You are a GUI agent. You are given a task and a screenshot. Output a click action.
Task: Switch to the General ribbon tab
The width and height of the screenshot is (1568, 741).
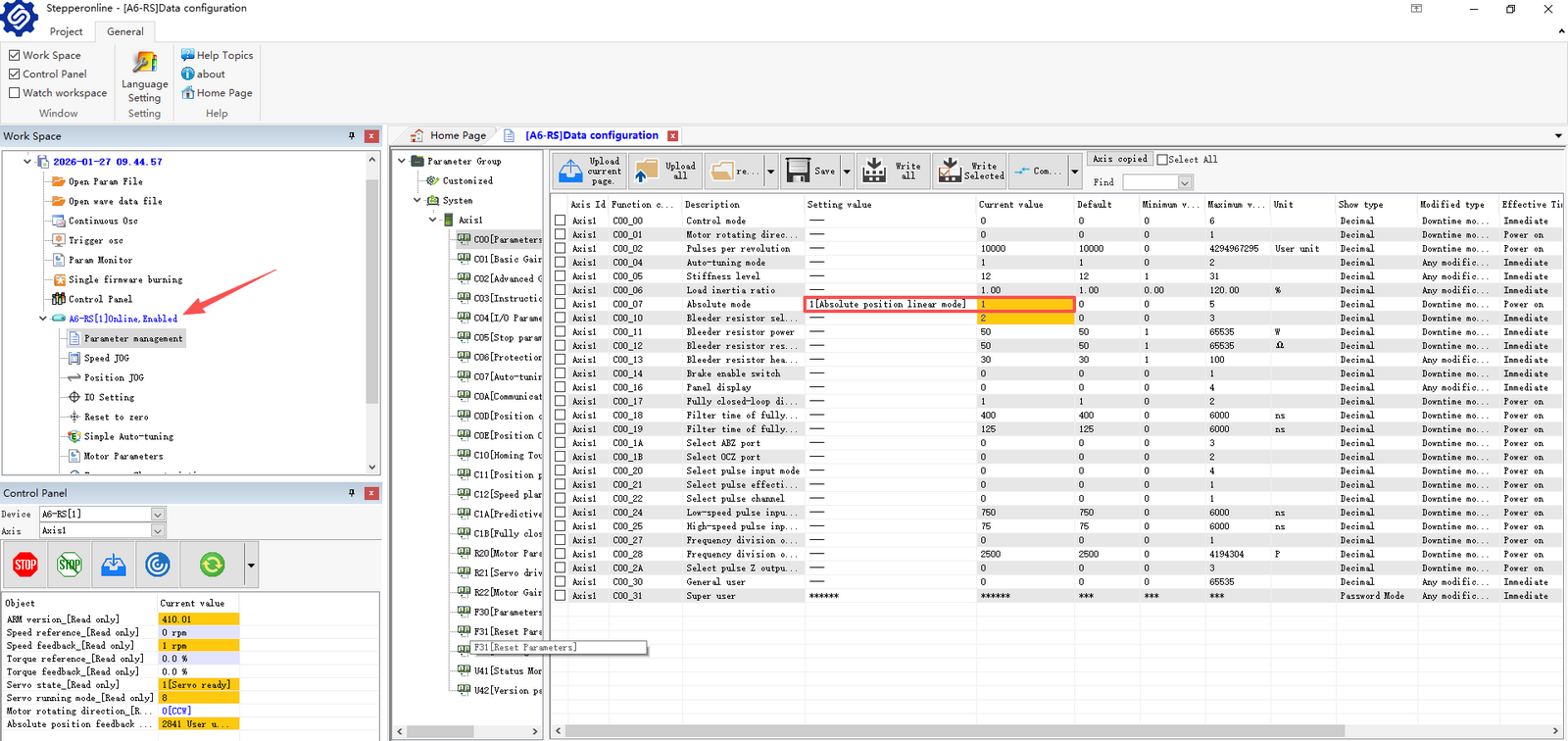(125, 31)
